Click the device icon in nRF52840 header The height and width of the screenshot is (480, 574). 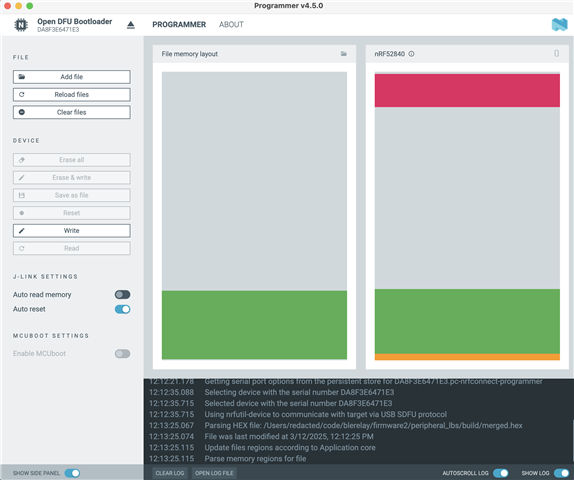click(x=556, y=53)
